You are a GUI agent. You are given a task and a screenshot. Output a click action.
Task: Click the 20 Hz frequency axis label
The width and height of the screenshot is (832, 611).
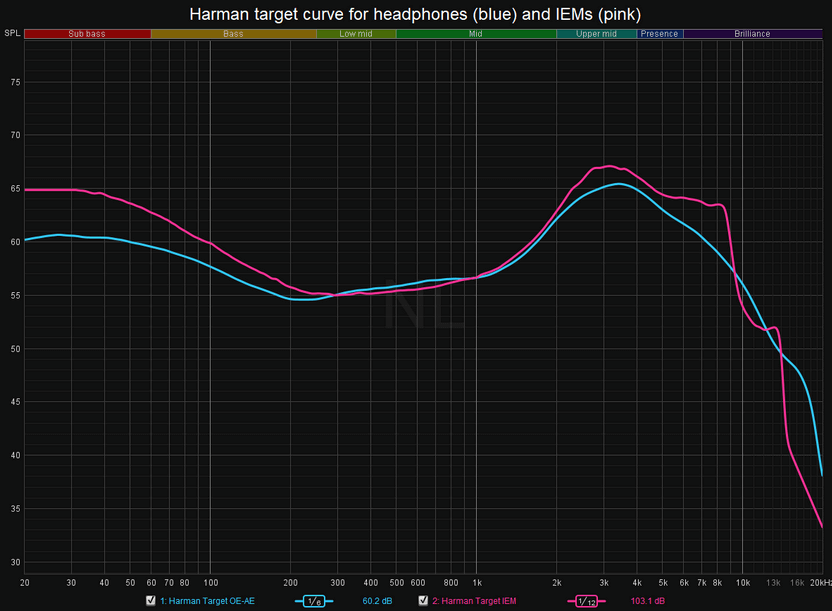pos(24,582)
